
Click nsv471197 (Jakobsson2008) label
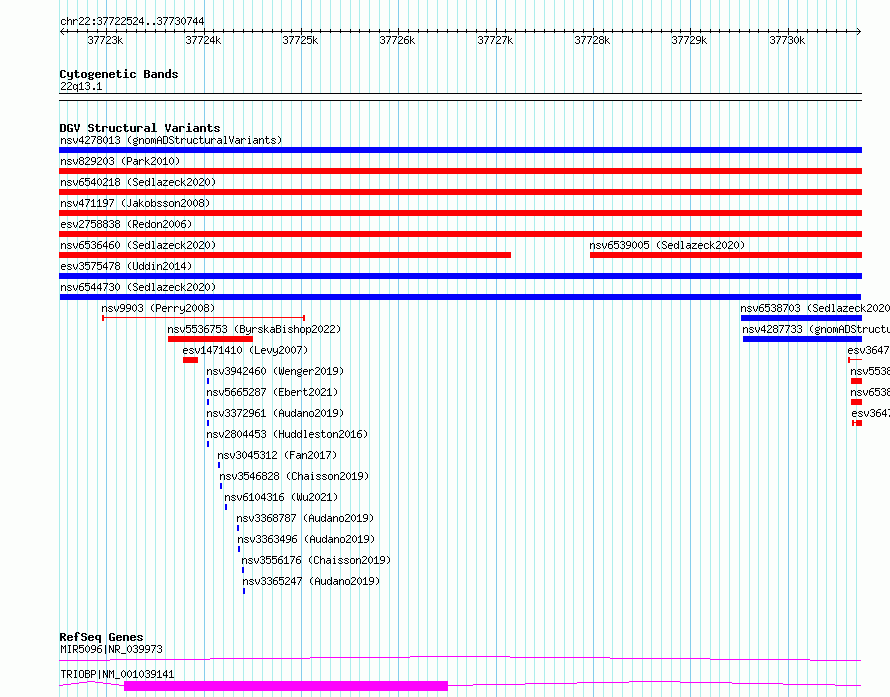[135, 203]
